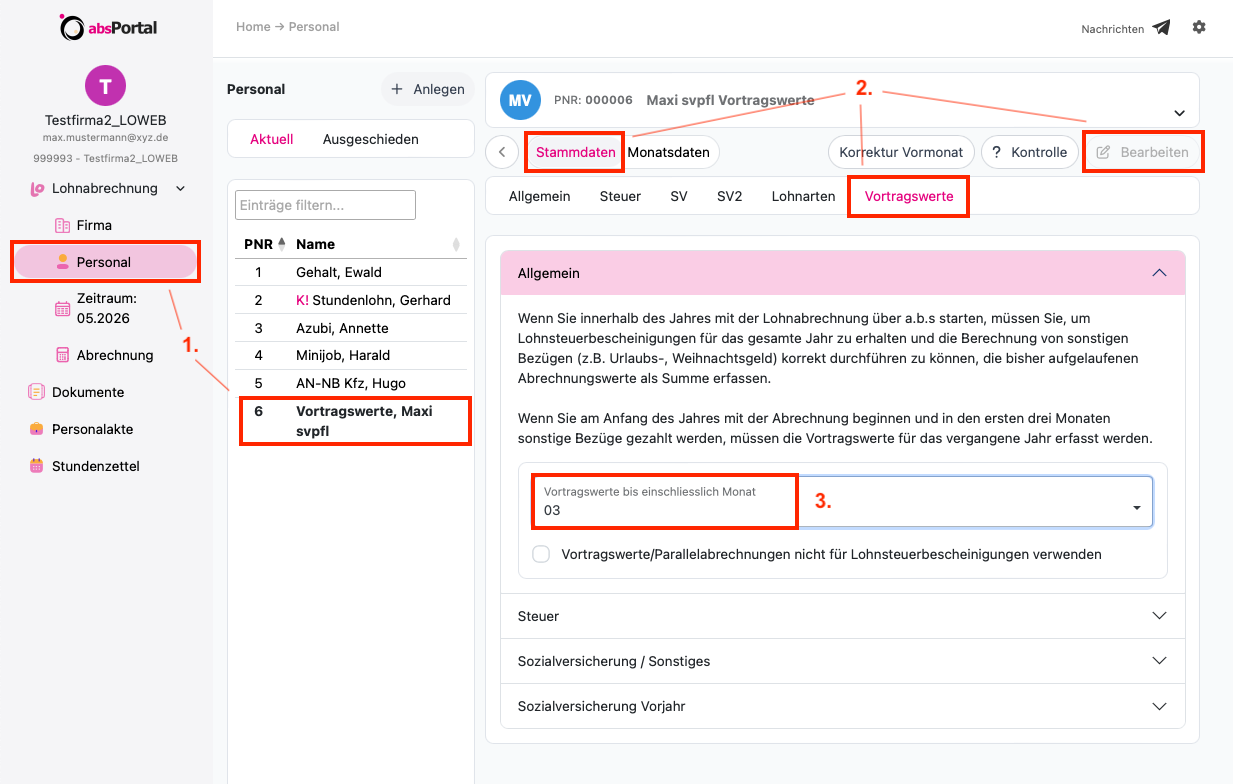Click the Stundenzettel calendar icon
The image size is (1233, 784).
click(x=37, y=466)
